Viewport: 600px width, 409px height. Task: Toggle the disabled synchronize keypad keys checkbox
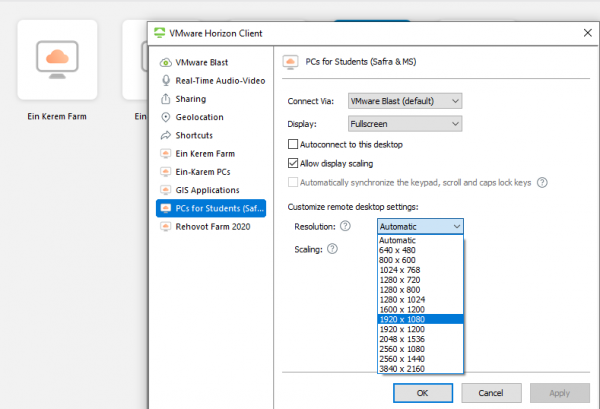click(293, 183)
